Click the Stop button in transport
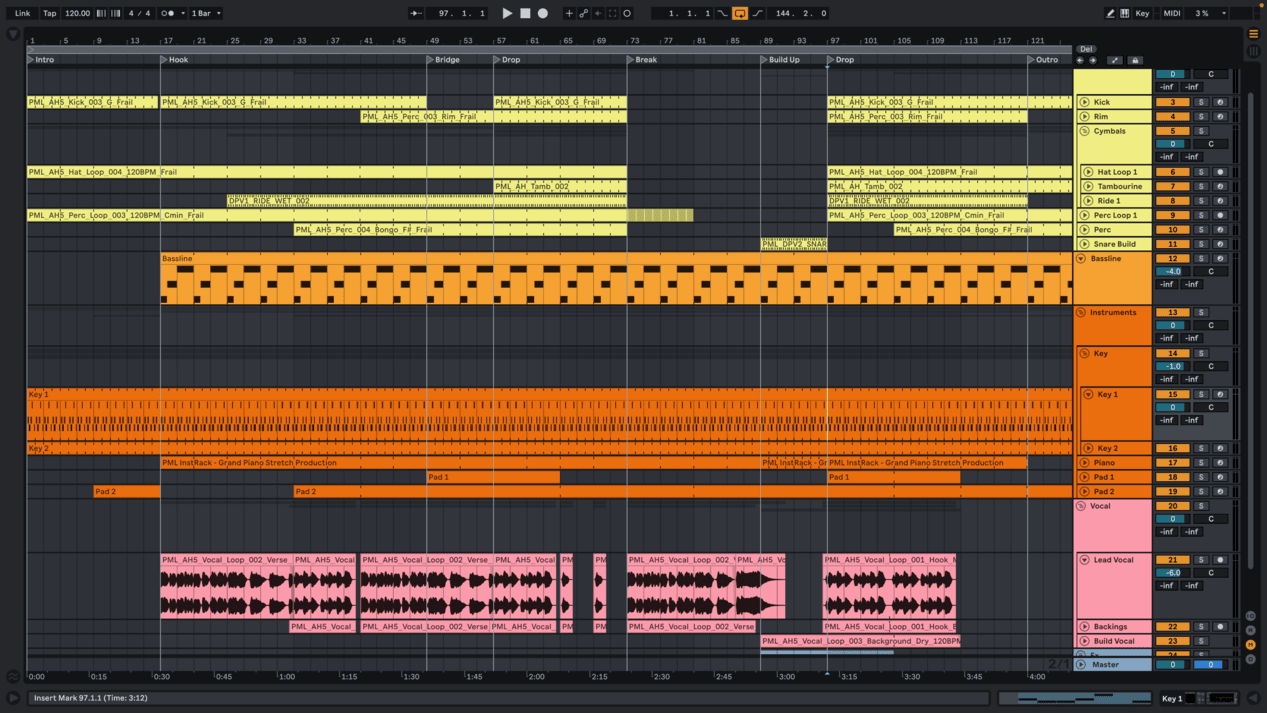The width and height of the screenshot is (1267, 713). (525, 14)
